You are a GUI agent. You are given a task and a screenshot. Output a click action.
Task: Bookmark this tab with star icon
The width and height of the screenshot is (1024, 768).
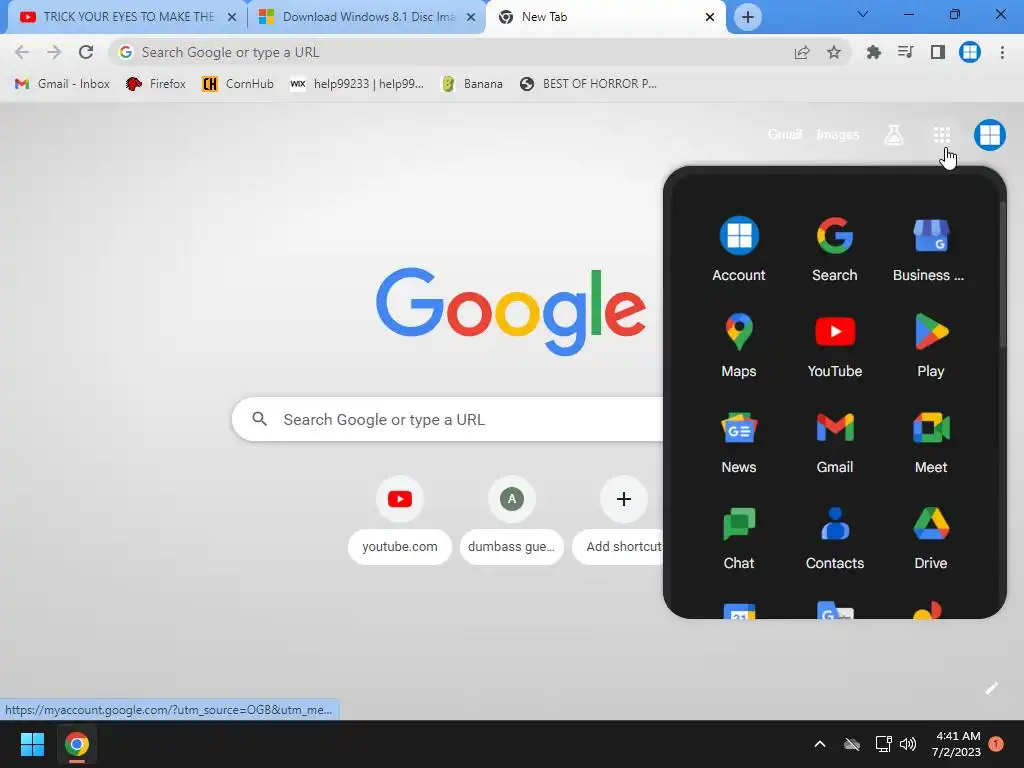(x=833, y=52)
